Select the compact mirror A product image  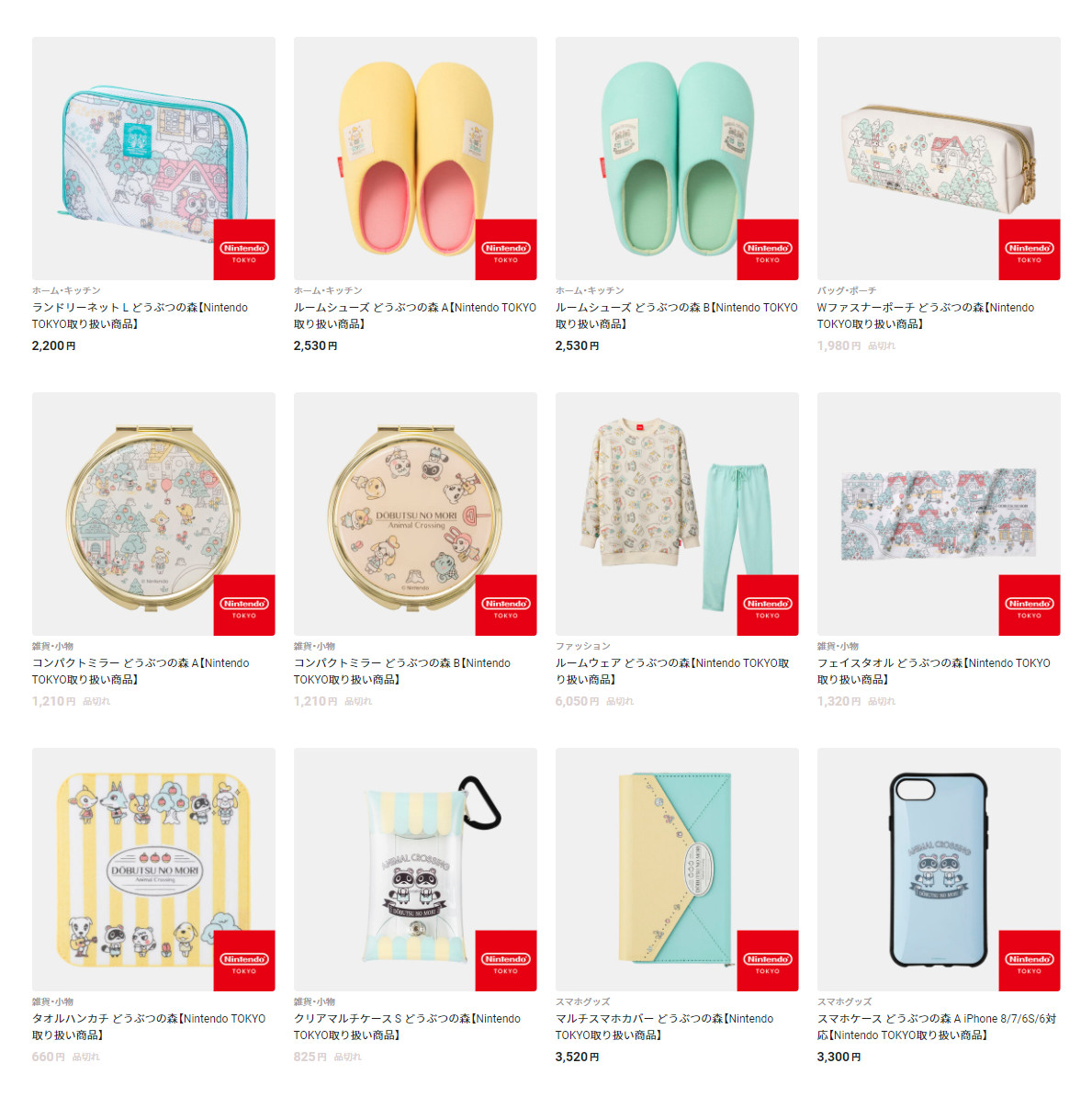[153, 514]
